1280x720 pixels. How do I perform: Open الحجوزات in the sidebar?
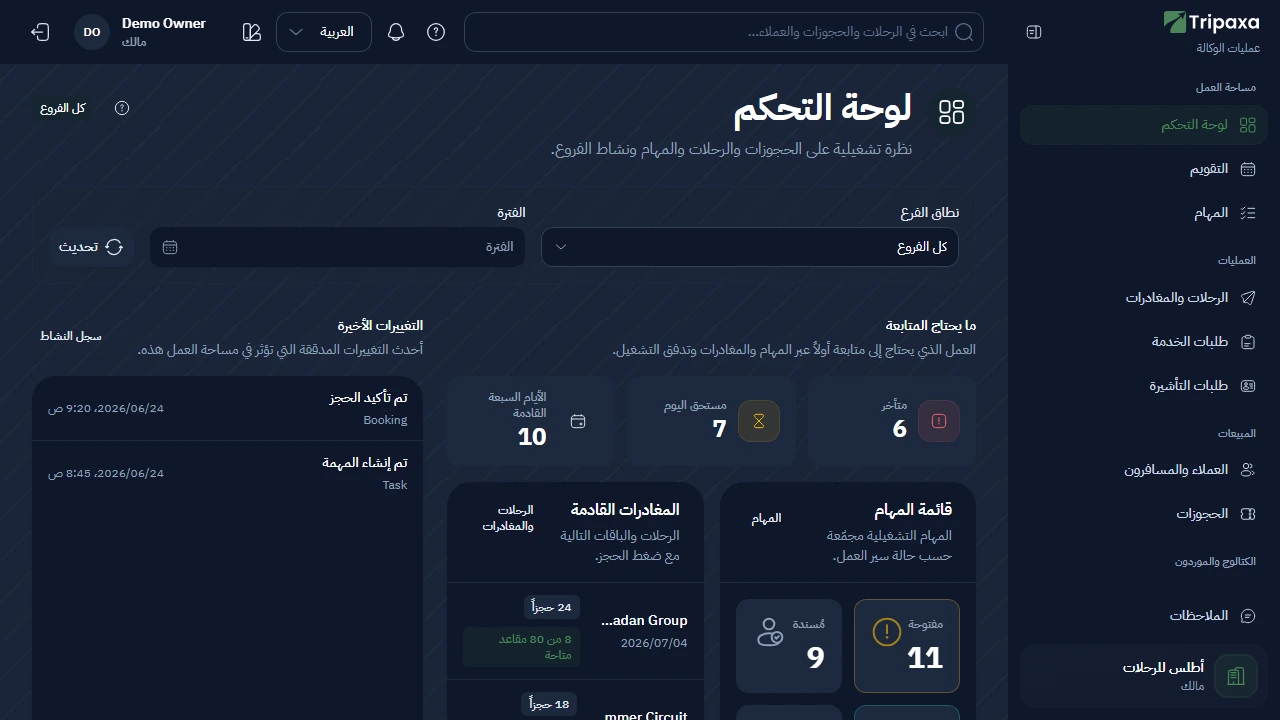[x=1144, y=513]
